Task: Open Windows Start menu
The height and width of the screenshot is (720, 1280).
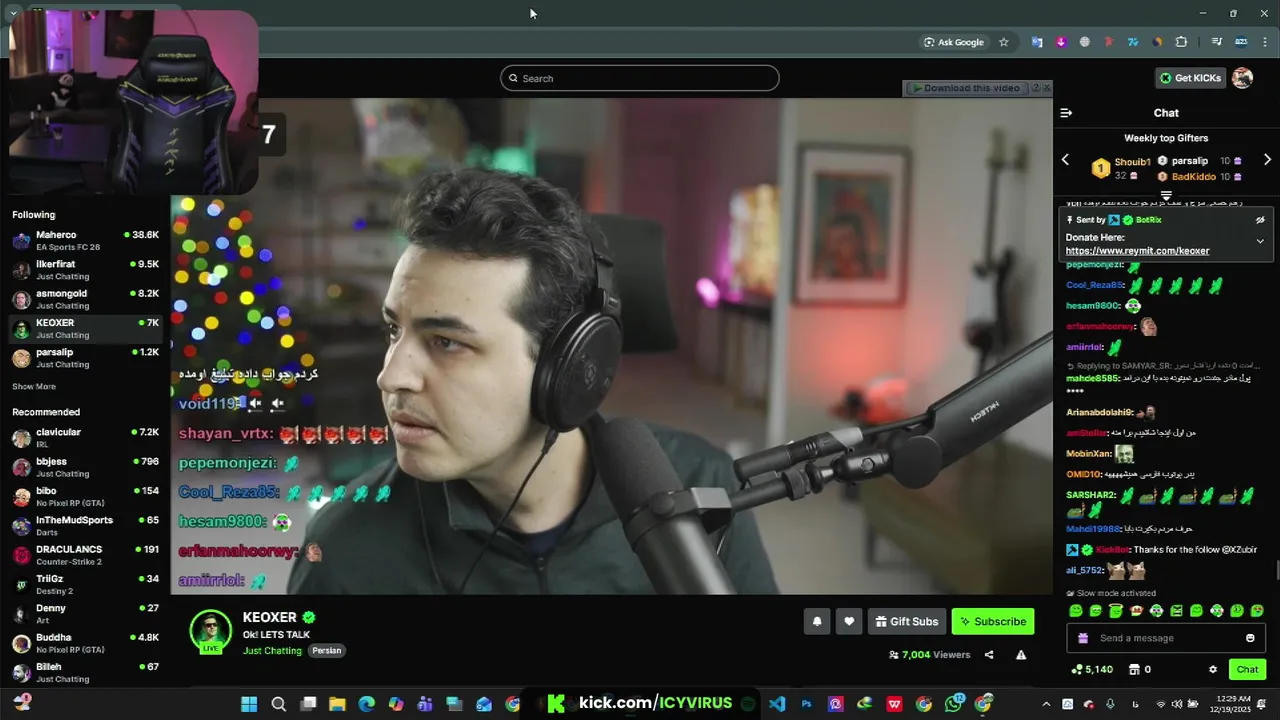Action: (249, 704)
